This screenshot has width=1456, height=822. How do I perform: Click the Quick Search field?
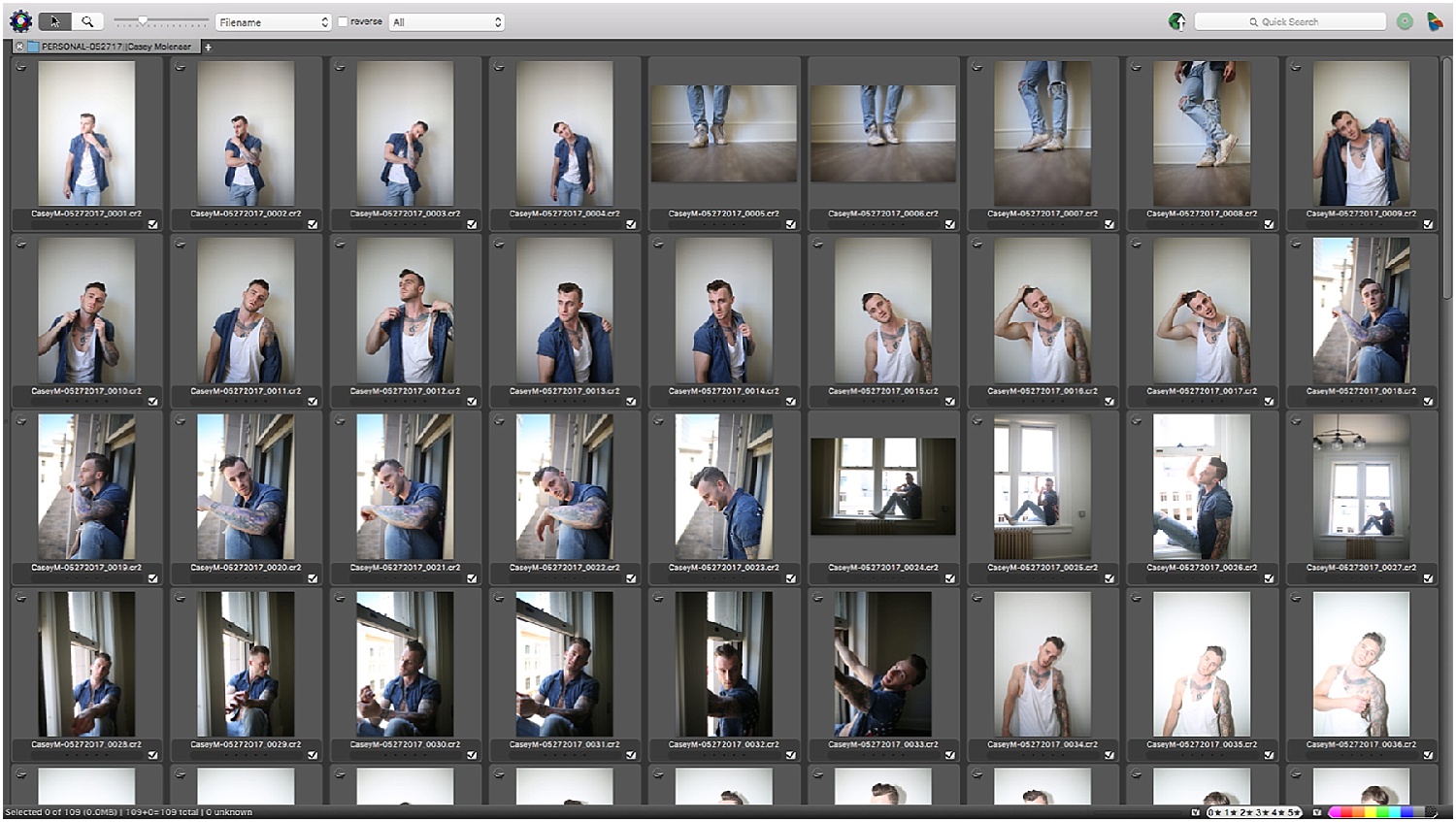click(x=1290, y=21)
